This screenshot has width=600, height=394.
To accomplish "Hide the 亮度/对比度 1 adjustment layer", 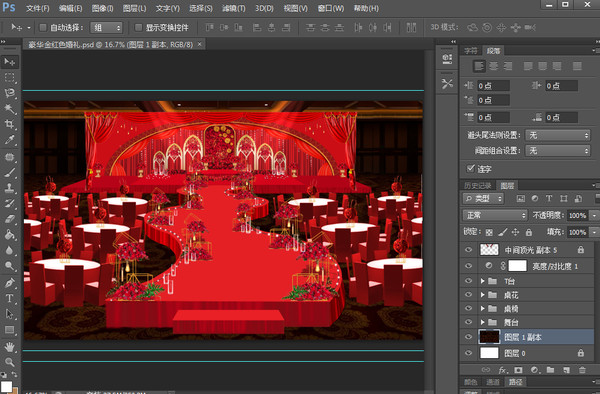I will pyautogui.click(x=468, y=265).
